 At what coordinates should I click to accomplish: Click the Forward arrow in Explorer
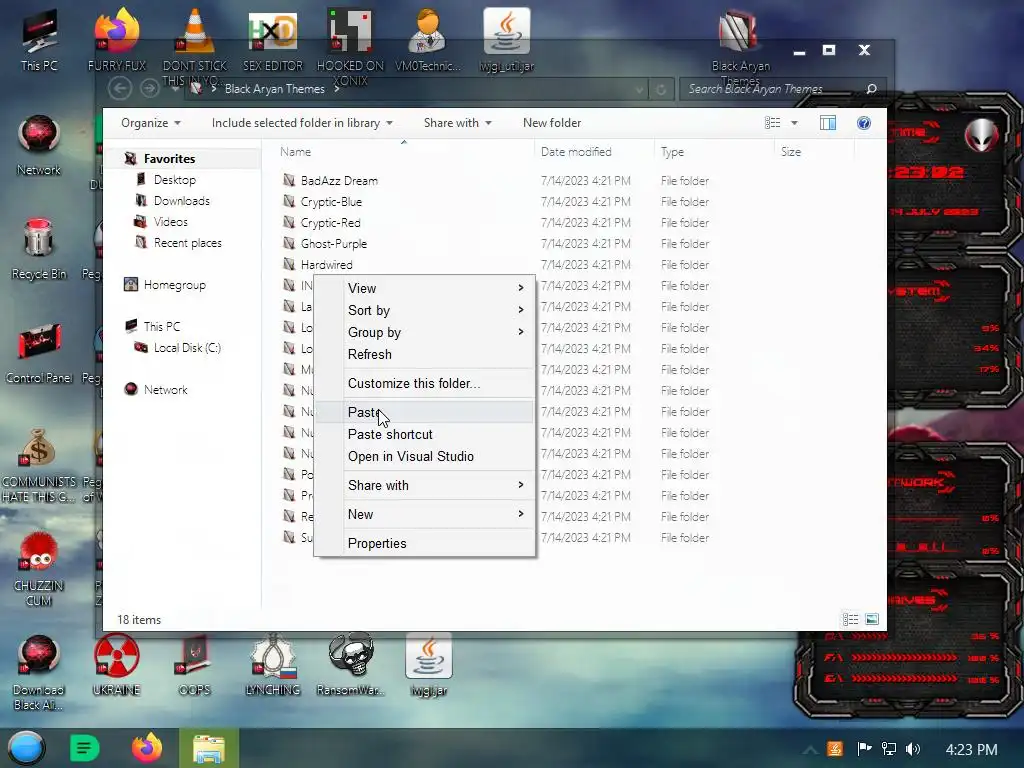150,88
